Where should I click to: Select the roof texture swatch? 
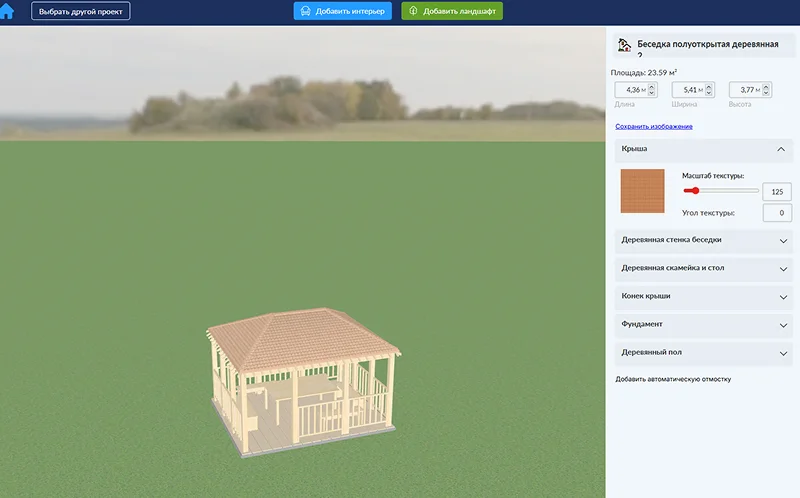tap(642, 190)
